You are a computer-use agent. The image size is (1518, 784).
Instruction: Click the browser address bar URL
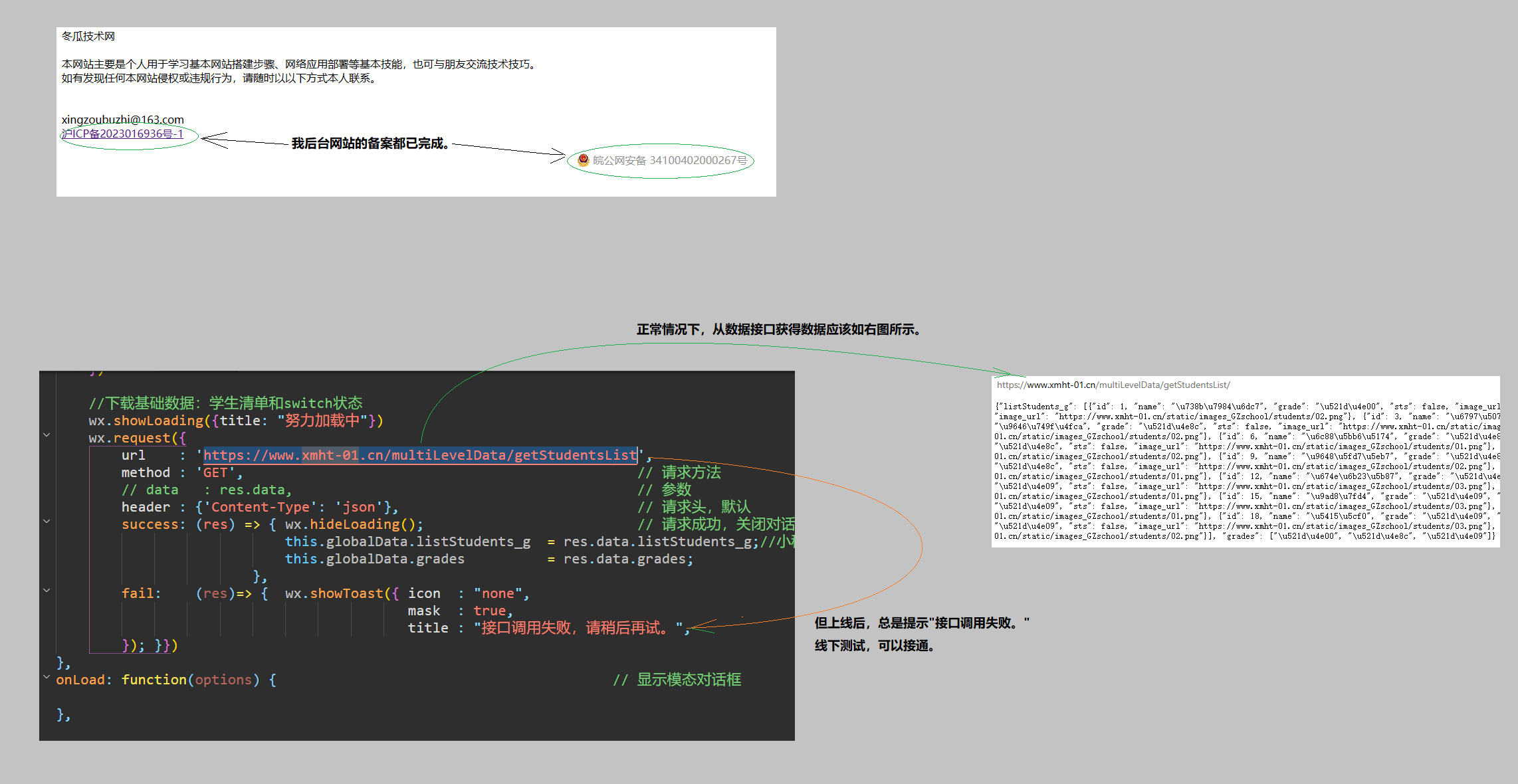[x=1113, y=385]
